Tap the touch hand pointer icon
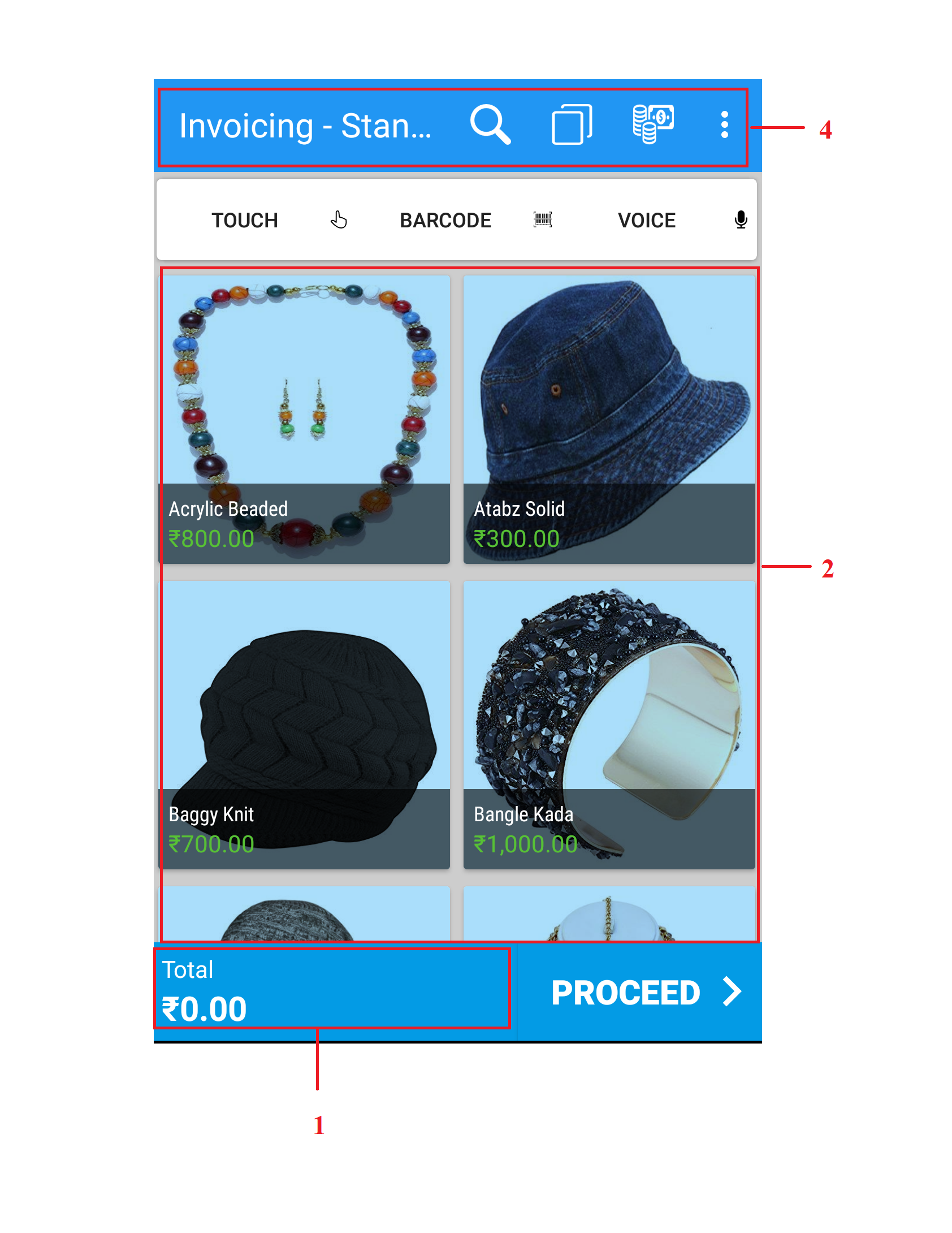 click(x=339, y=219)
